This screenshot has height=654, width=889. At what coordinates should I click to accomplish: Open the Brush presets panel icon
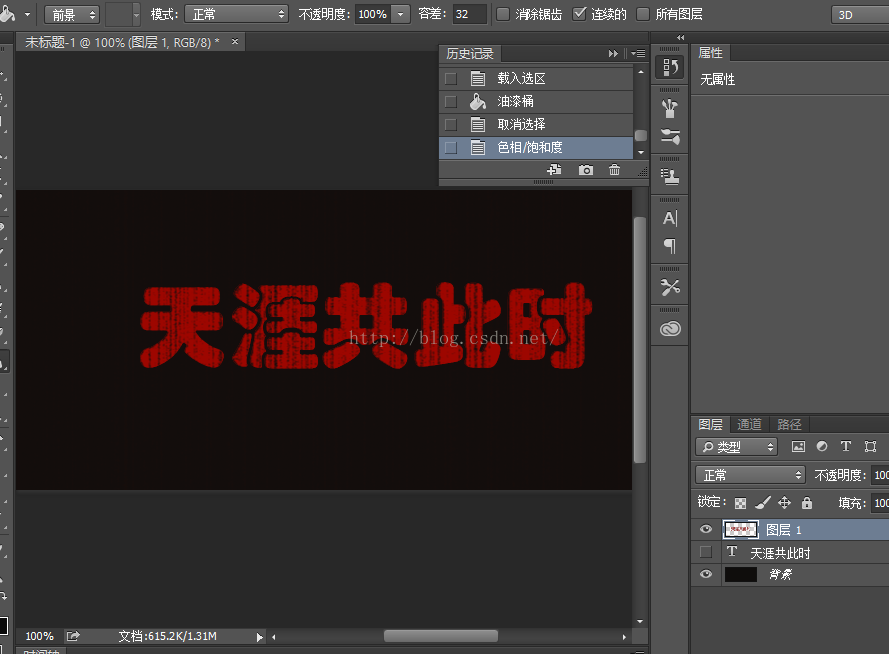click(670, 108)
